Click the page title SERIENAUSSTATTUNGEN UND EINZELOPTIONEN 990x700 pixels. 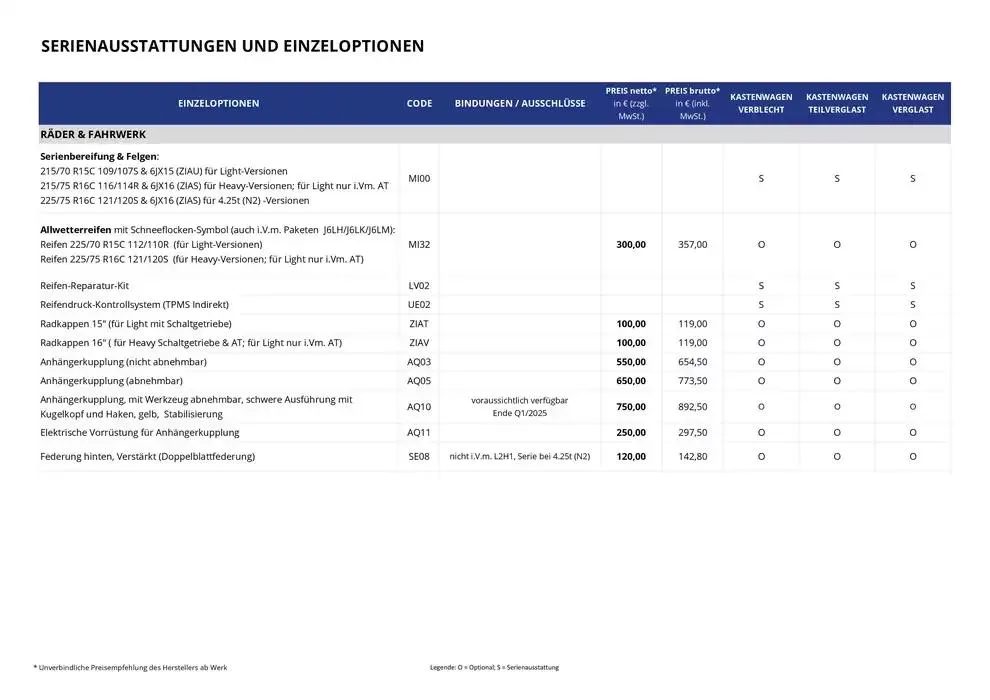232,46
